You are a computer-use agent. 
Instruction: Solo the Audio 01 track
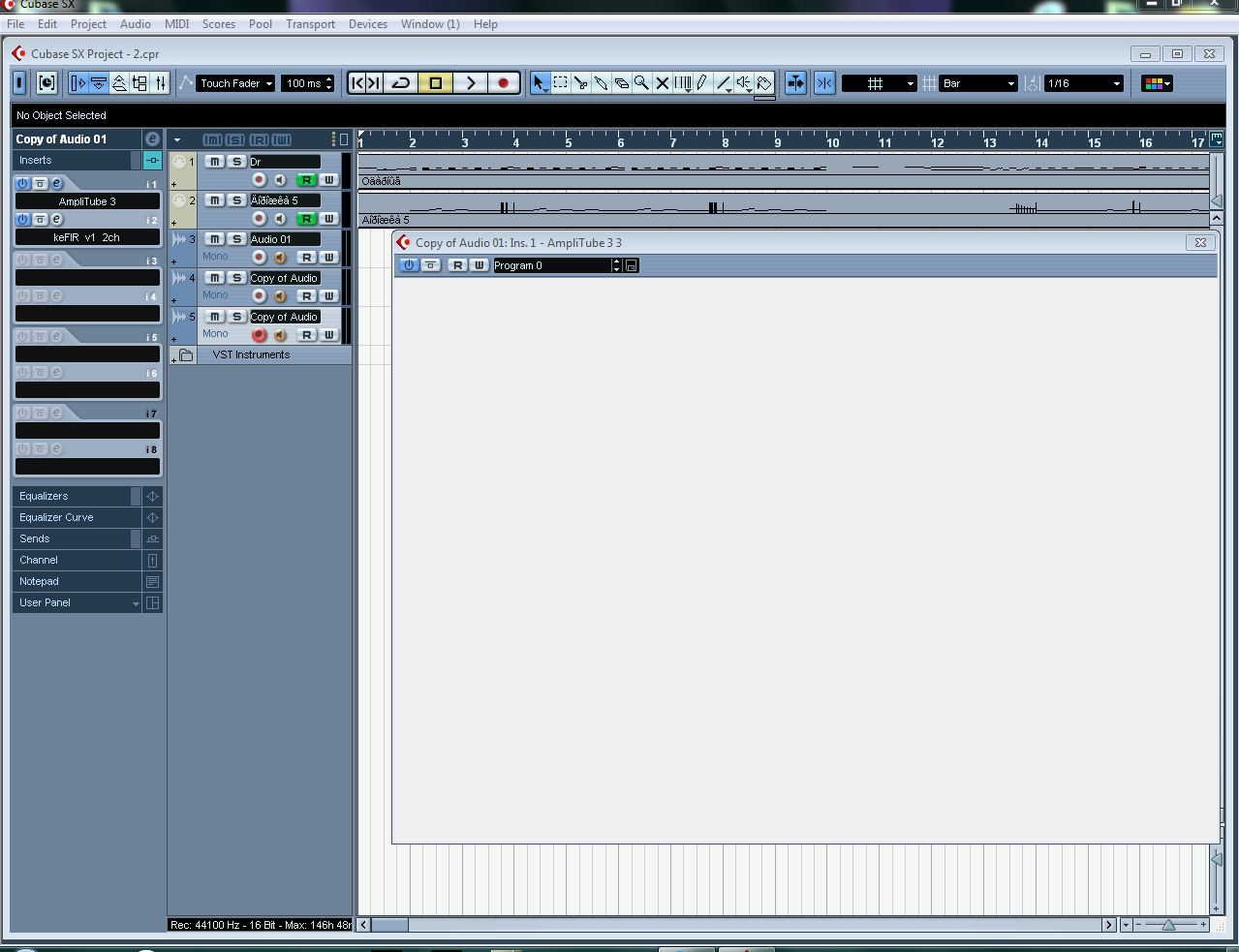[236, 239]
